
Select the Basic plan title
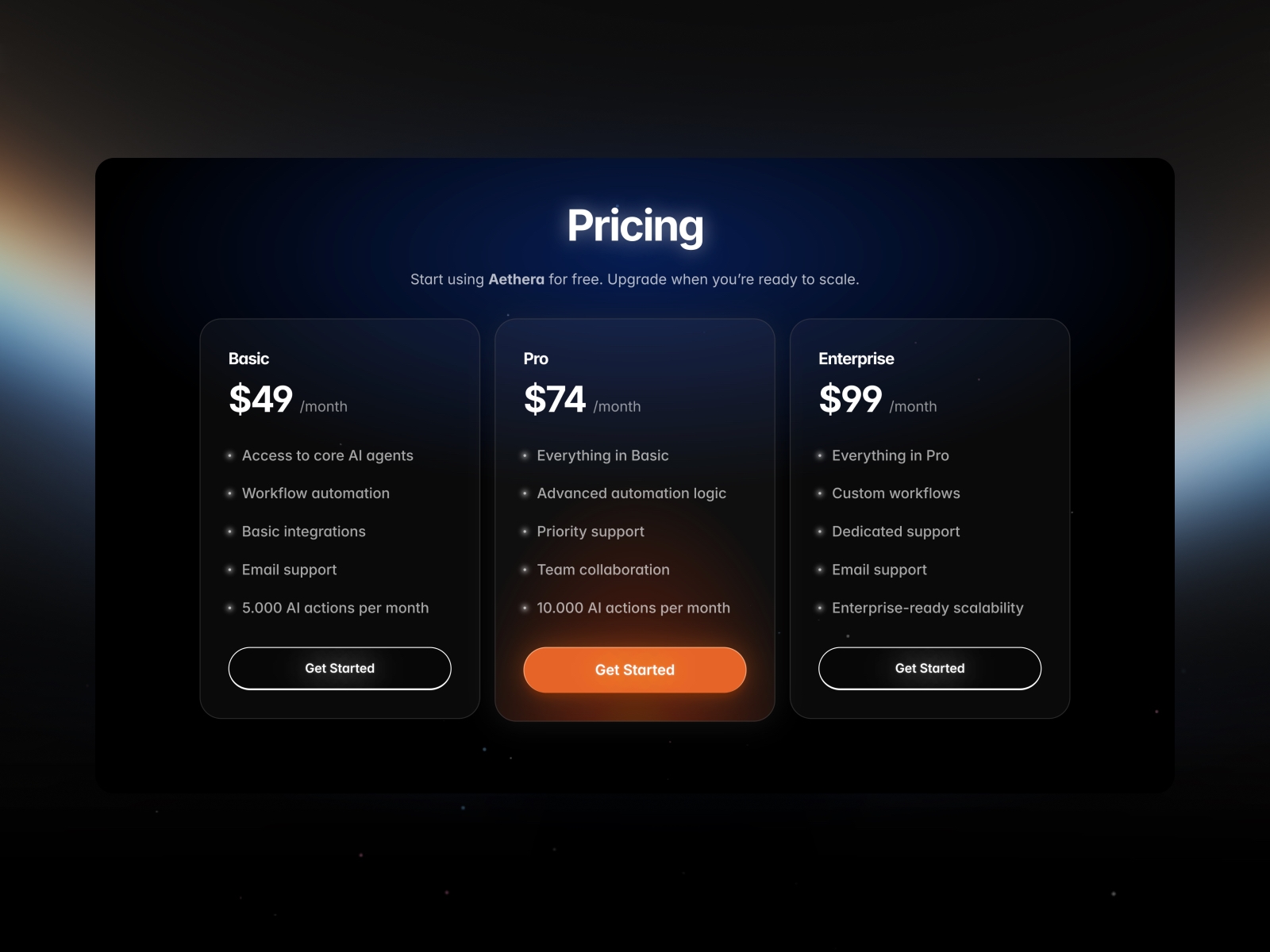(248, 359)
